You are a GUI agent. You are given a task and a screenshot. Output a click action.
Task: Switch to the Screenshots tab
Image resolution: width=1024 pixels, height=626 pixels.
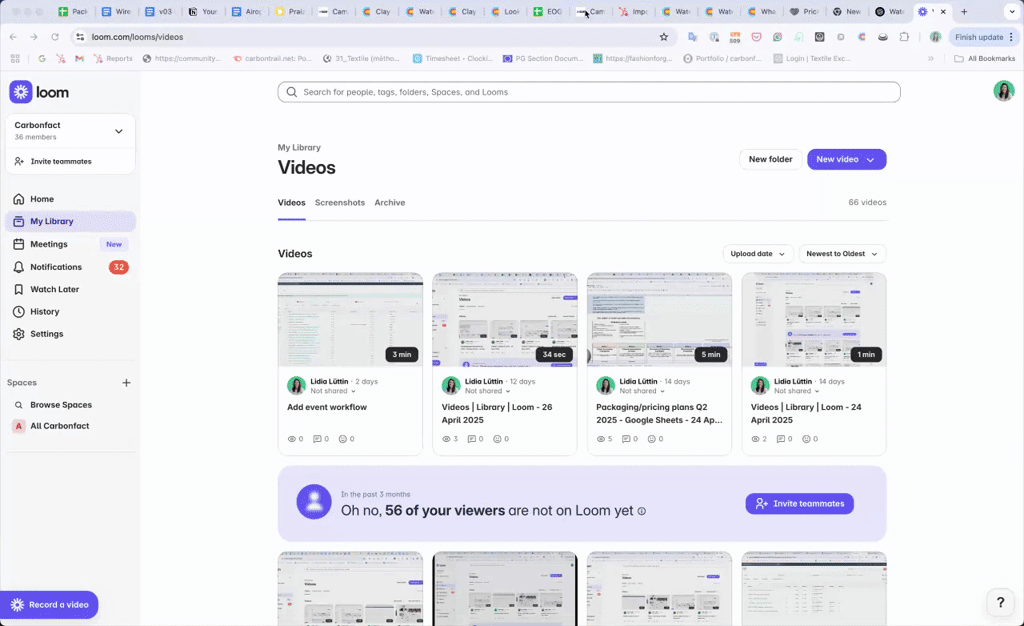[x=340, y=203]
